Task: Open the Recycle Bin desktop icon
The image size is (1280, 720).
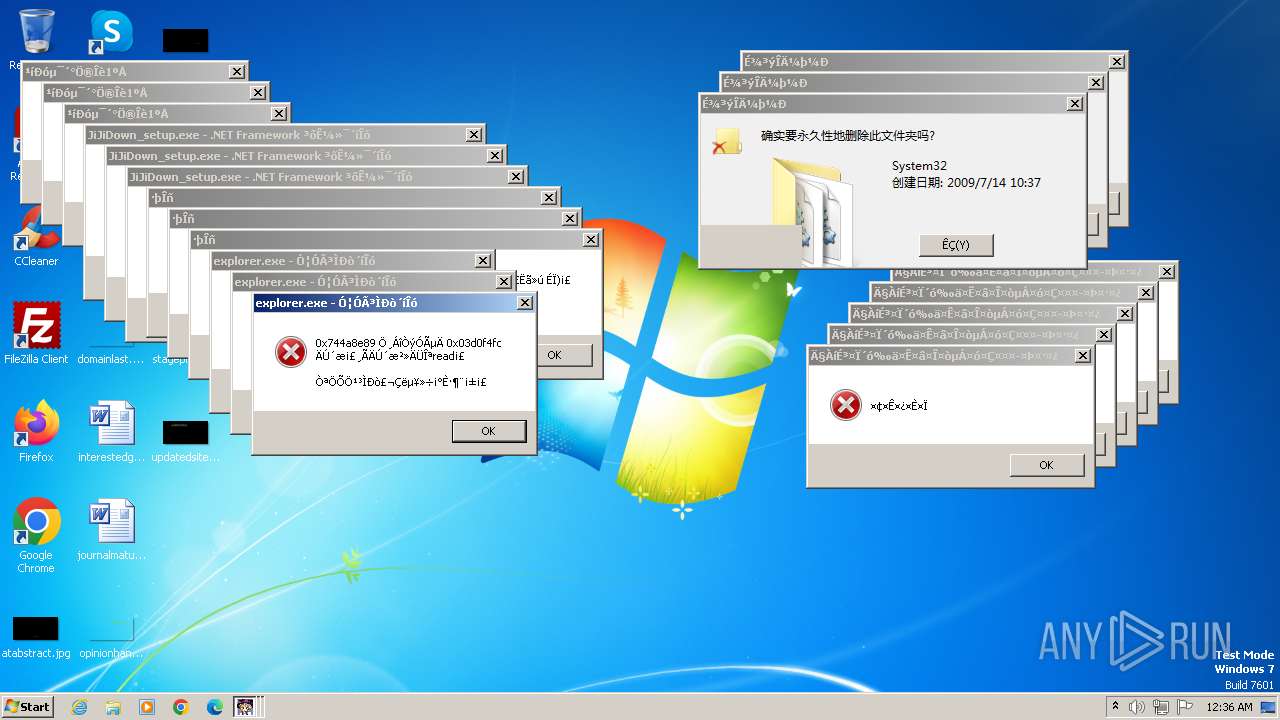Action: coord(36,32)
